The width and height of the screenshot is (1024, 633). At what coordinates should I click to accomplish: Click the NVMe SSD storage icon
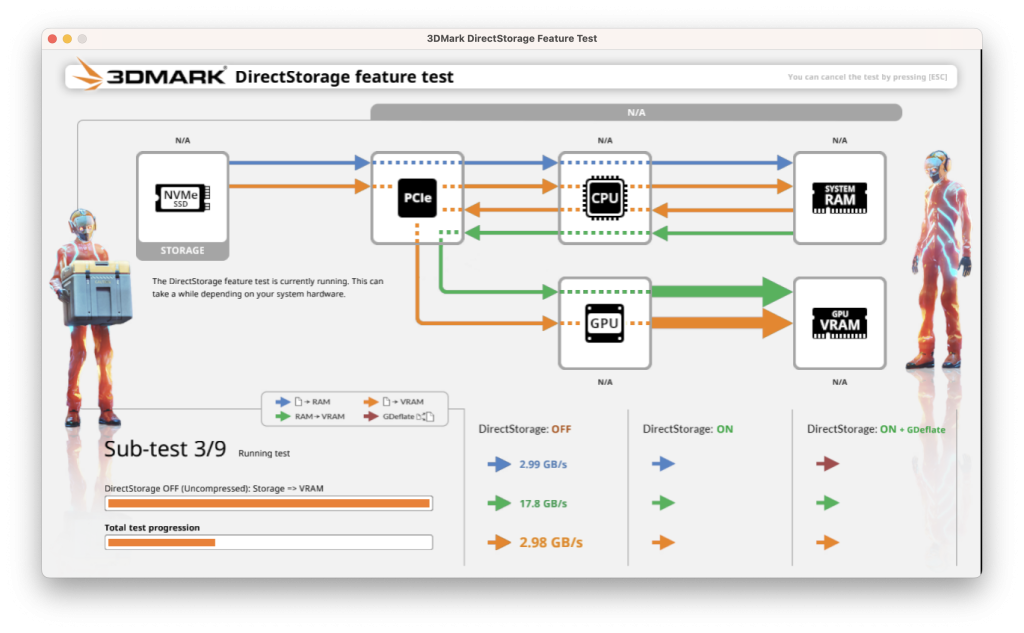click(x=182, y=197)
